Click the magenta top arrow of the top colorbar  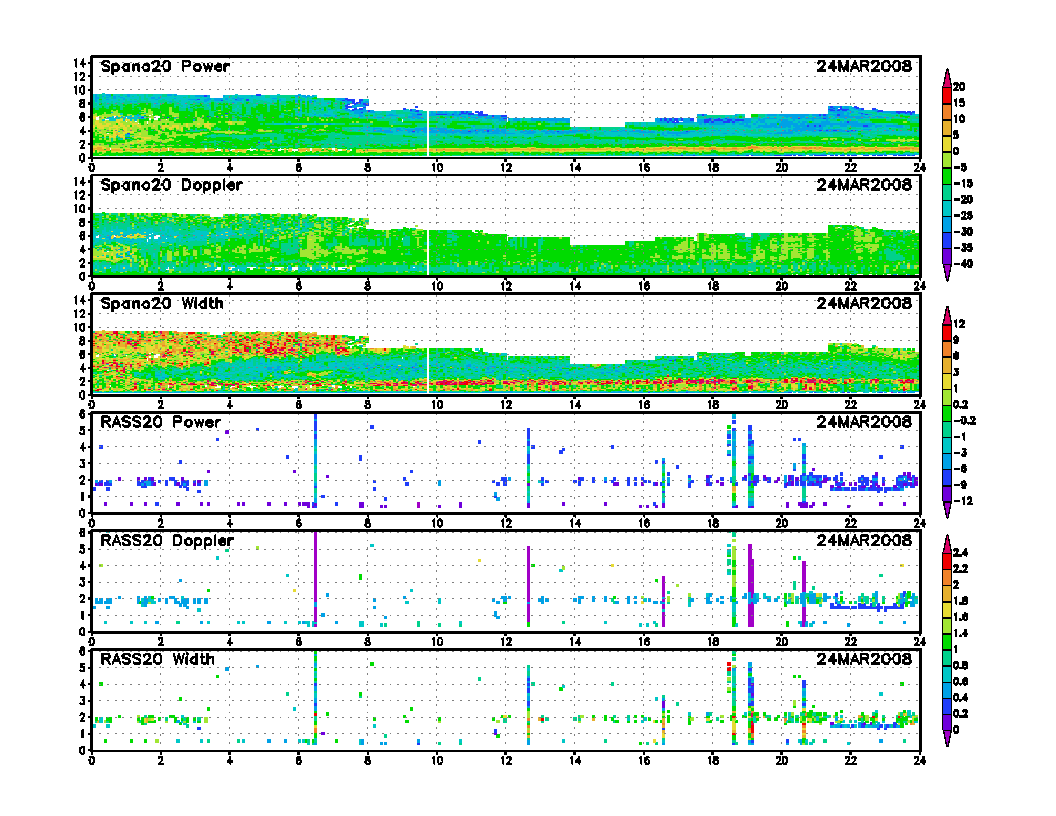pyautogui.click(x=947, y=78)
